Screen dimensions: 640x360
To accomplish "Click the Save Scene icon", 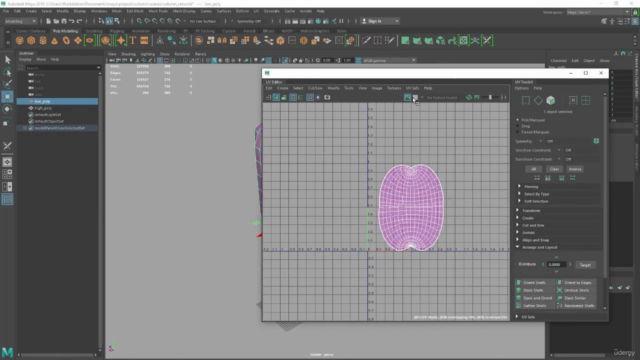I will tap(64, 21).
